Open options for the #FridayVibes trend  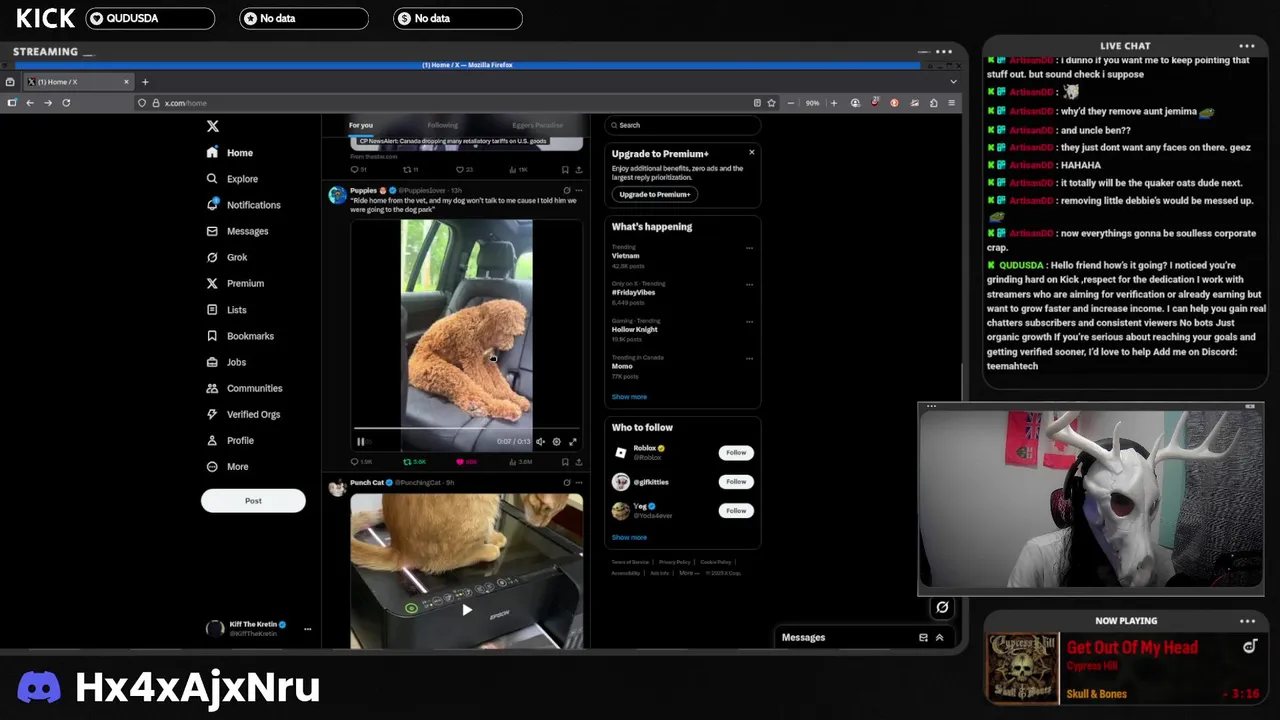pyautogui.click(x=749, y=285)
